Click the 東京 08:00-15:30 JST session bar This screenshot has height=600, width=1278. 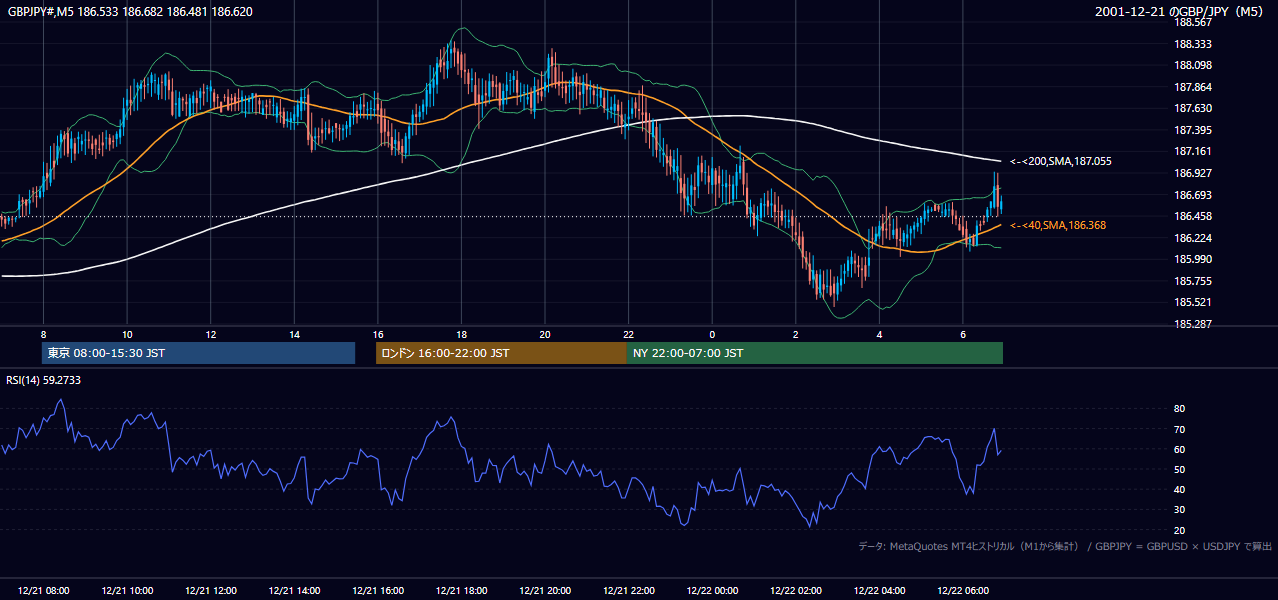coord(199,353)
